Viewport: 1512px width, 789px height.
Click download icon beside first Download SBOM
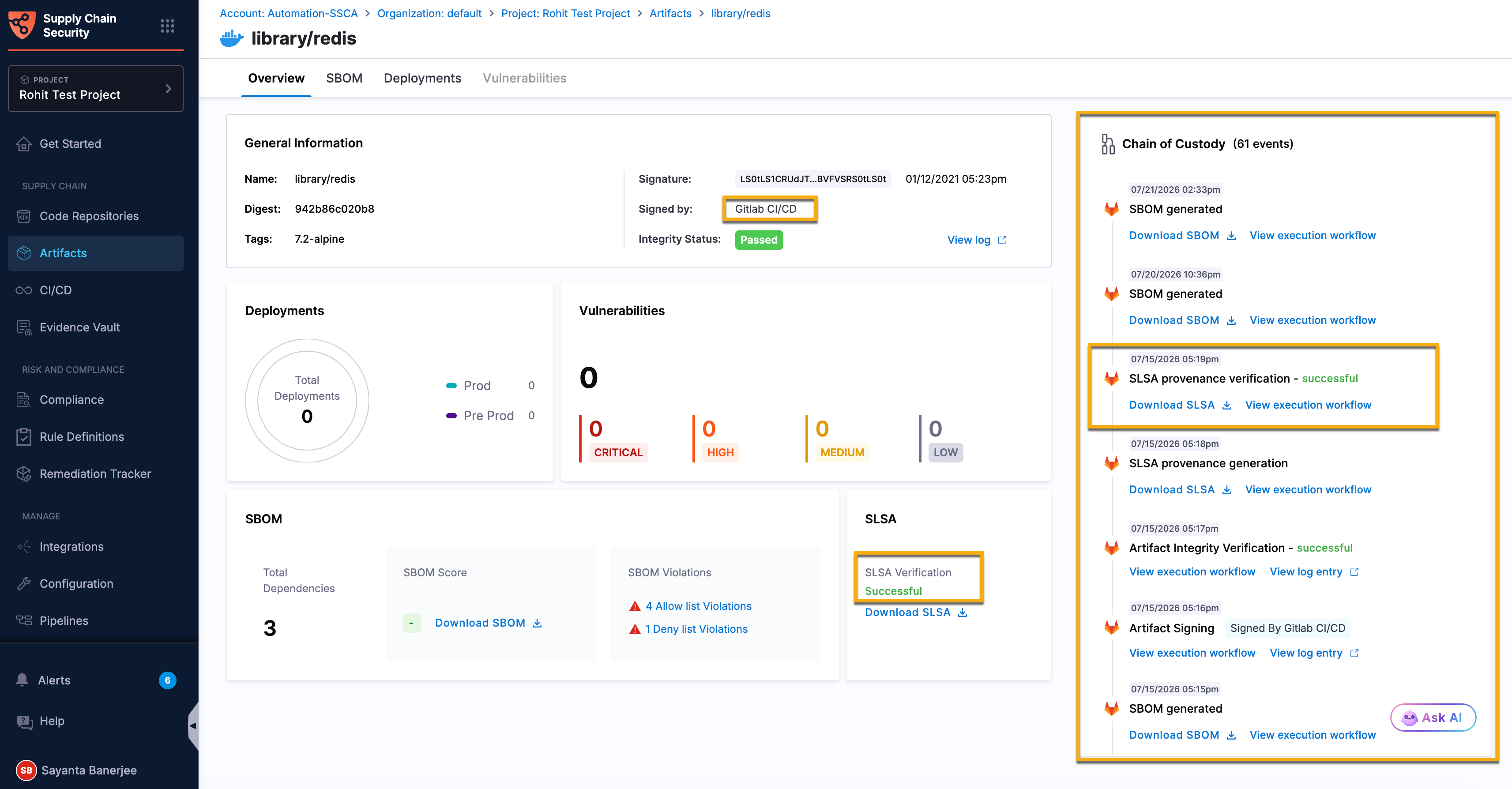pyautogui.click(x=1231, y=236)
